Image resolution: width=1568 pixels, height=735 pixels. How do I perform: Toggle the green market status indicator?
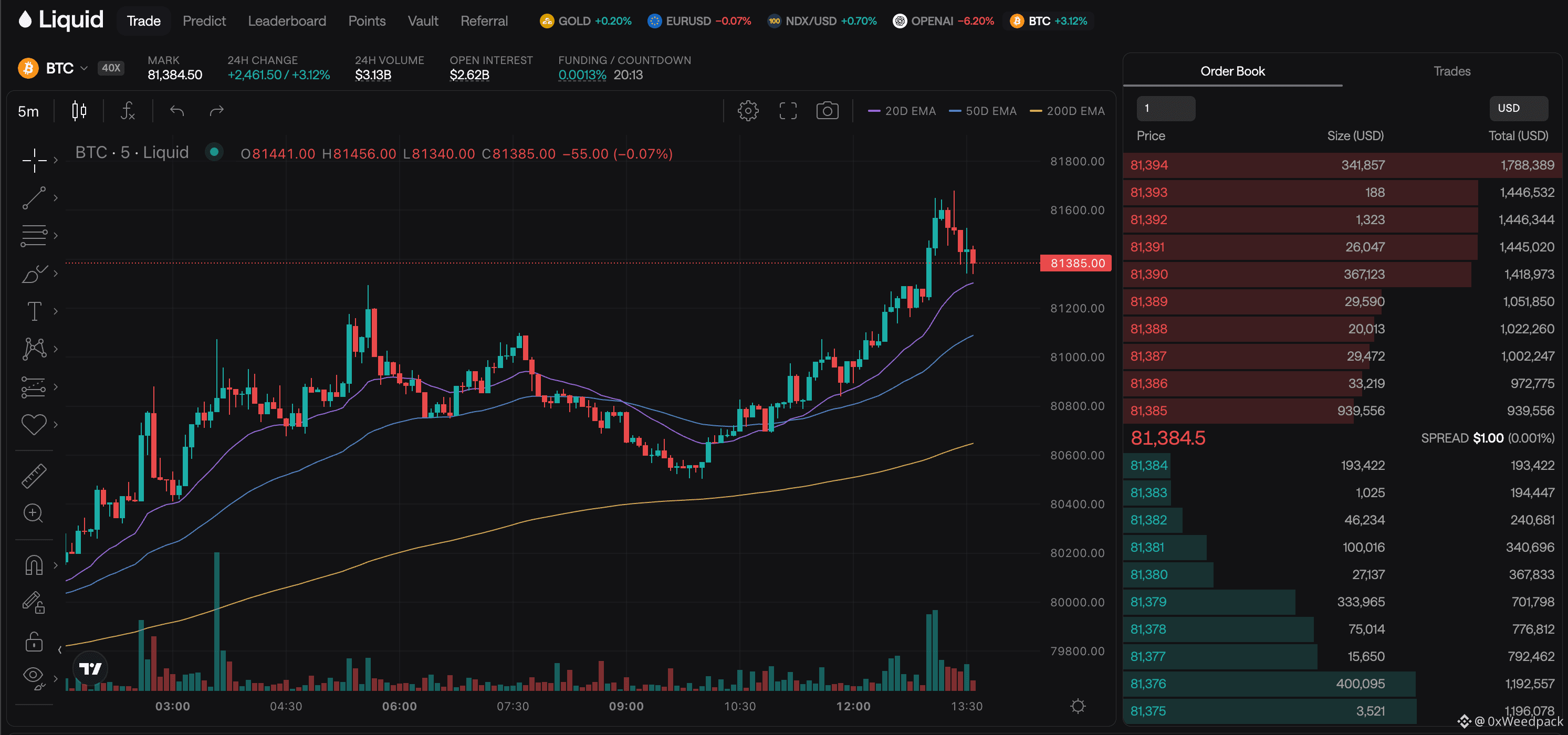214,152
